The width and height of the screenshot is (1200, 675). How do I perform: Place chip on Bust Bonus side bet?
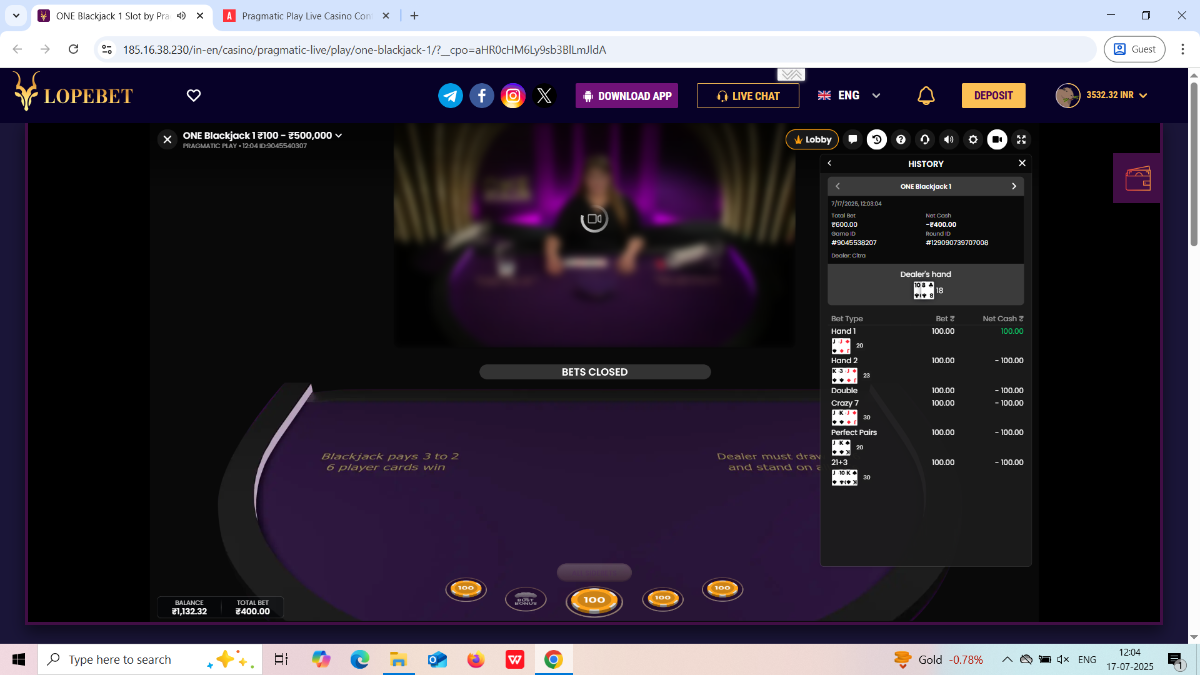[525, 599]
